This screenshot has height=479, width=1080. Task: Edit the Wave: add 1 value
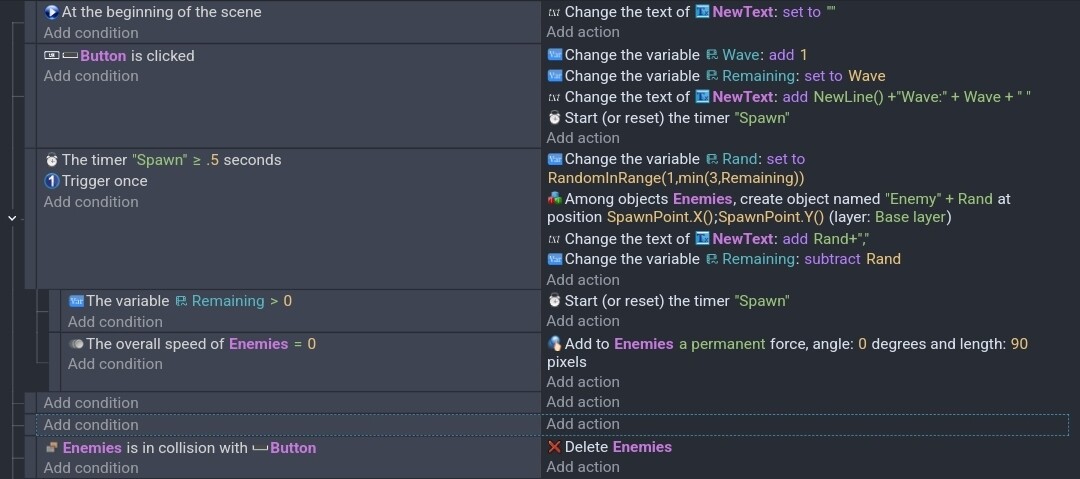tap(803, 54)
